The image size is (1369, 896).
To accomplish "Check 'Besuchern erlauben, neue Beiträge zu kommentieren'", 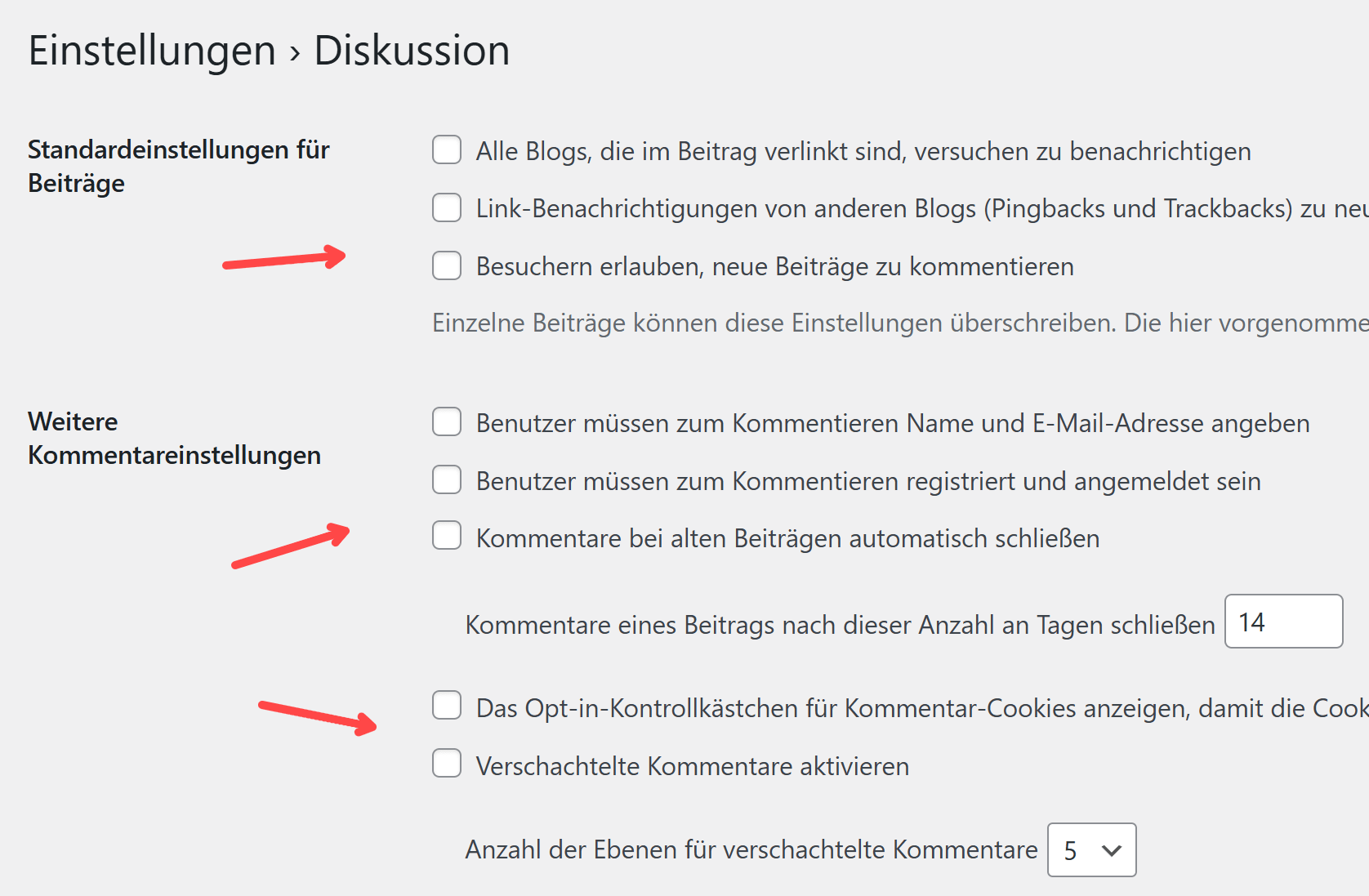I will (x=447, y=265).
